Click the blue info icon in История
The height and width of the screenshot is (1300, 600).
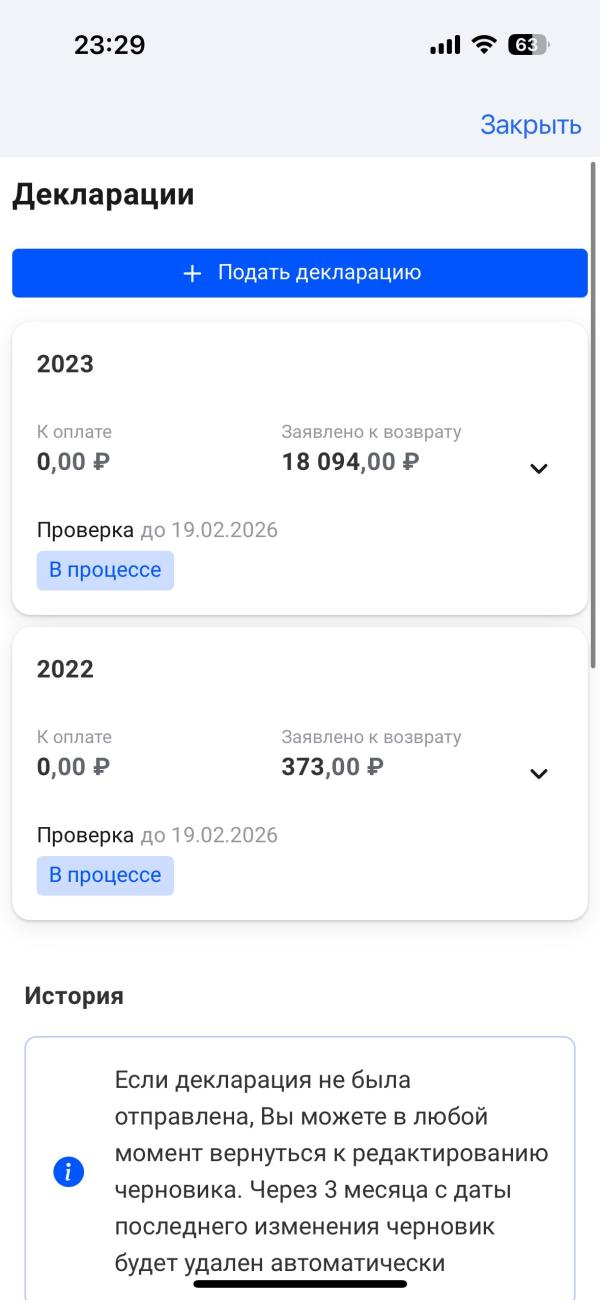(69, 1173)
